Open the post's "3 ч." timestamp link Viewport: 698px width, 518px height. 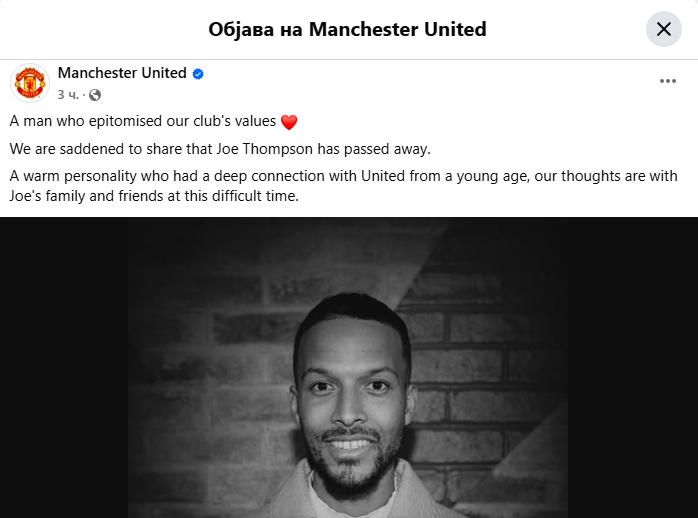point(68,95)
